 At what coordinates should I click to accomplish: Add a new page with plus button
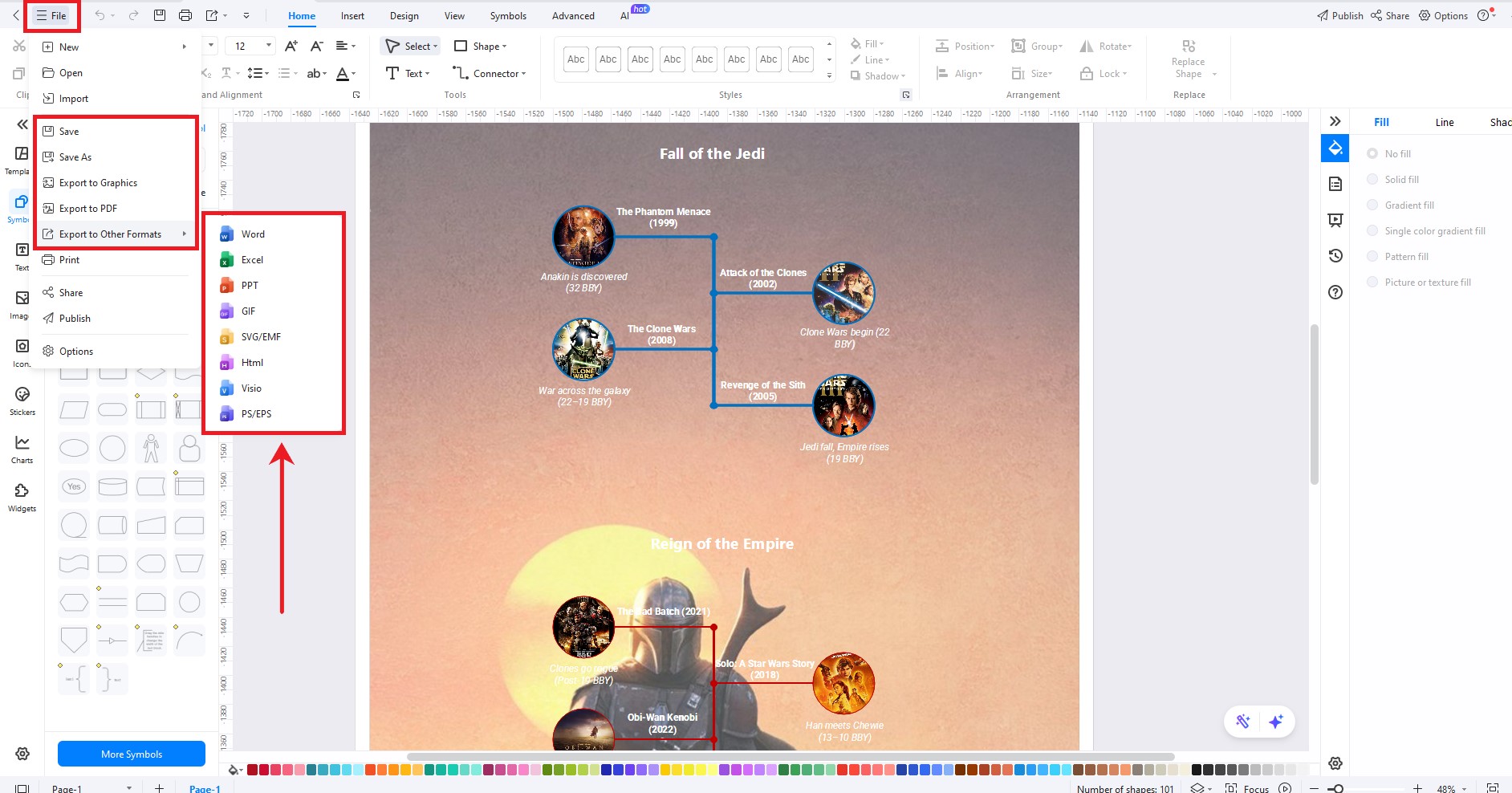[x=159, y=788]
